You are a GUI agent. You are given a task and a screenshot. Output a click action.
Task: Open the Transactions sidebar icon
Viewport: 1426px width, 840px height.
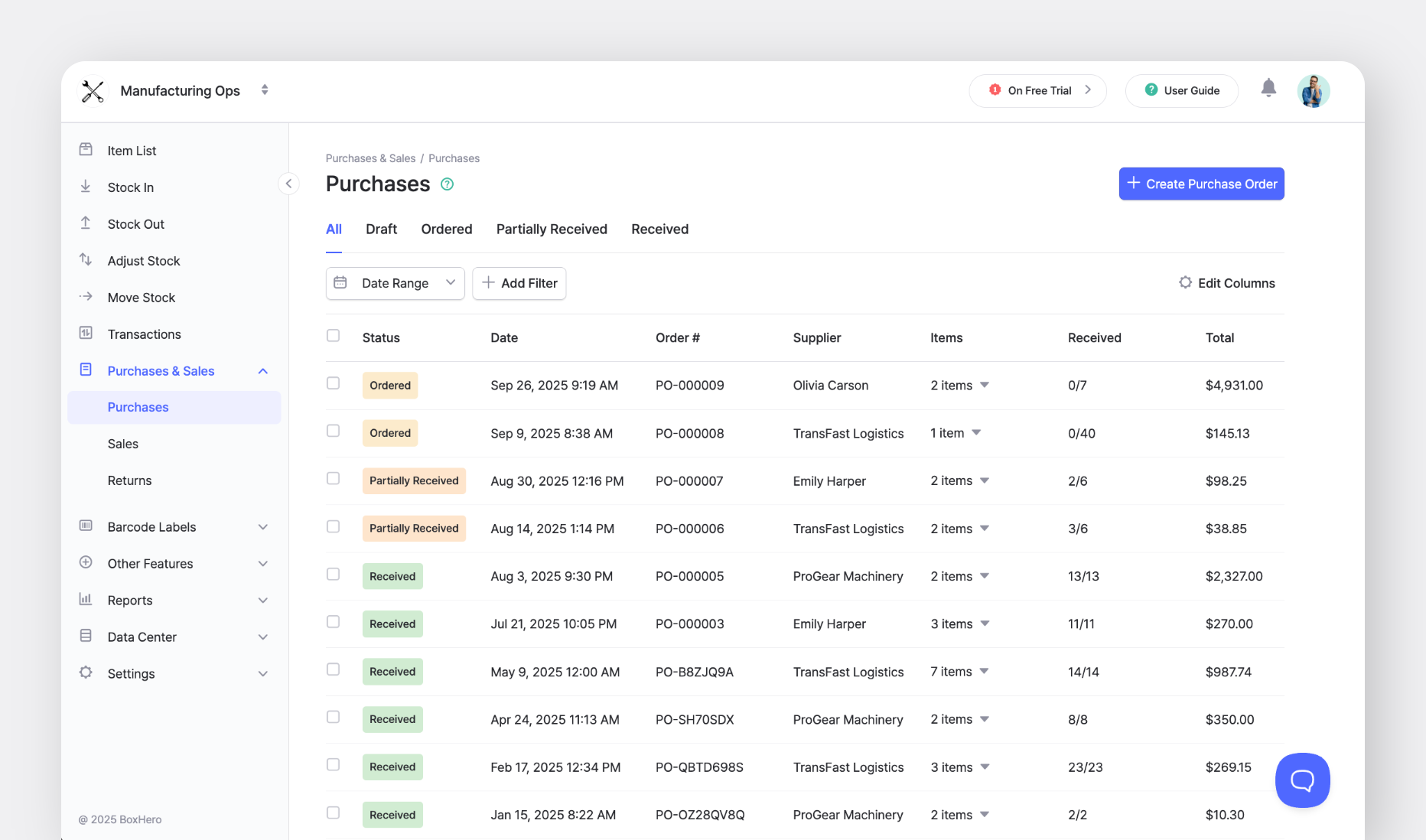point(86,334)
